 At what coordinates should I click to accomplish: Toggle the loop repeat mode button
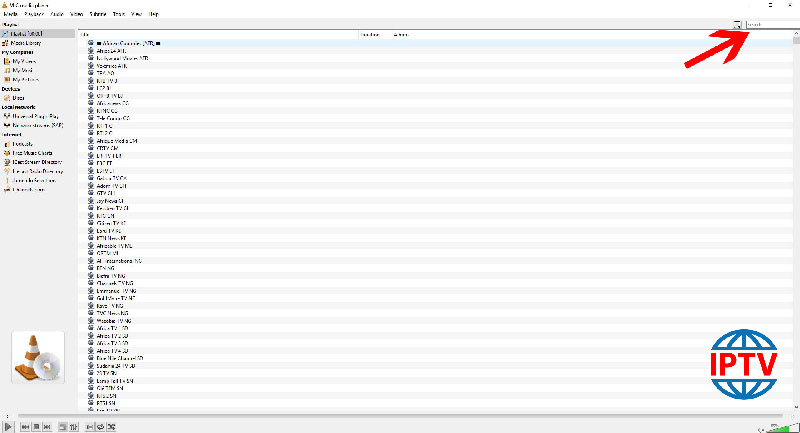tap(100, 427)
